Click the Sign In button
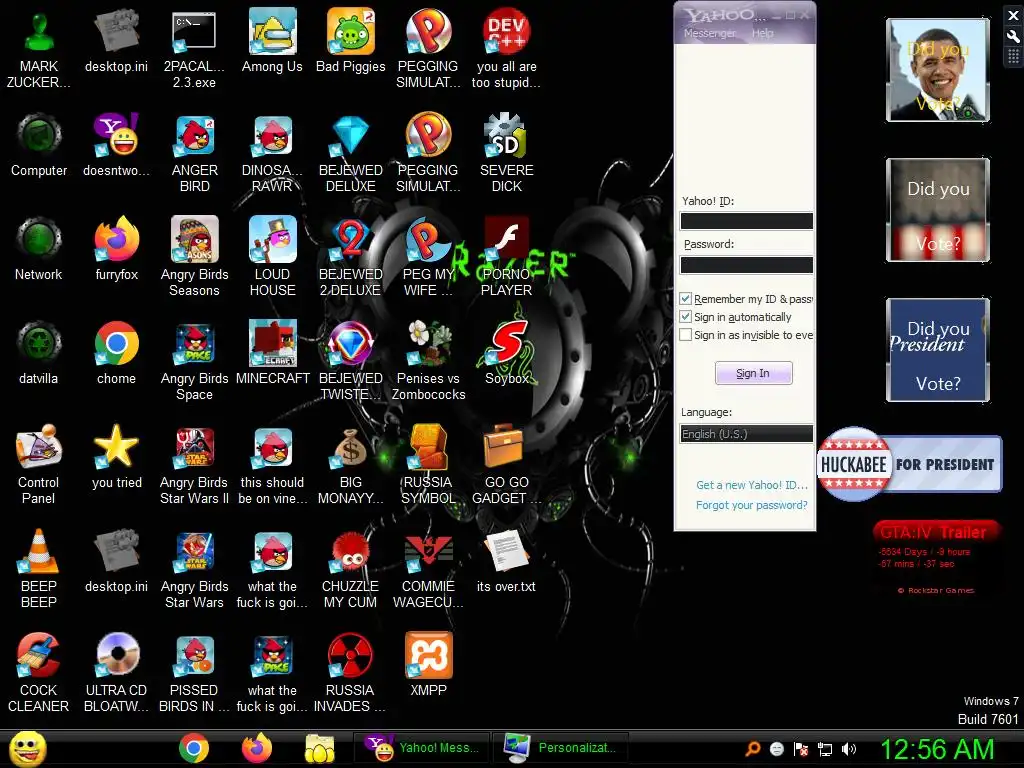The height and width of the screenshot is (768, 1024). point(754,373)
